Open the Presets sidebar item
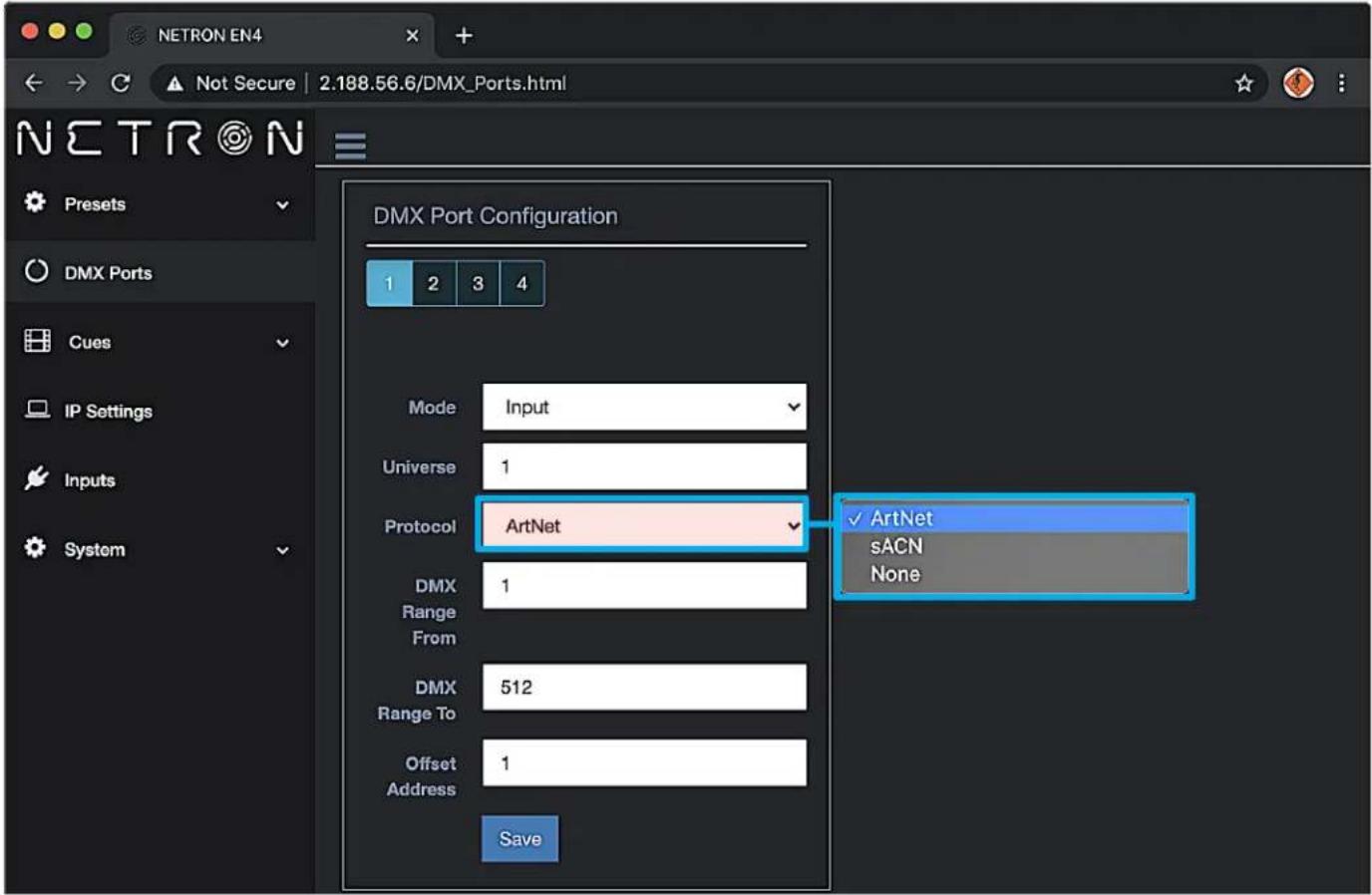Image resolution: width=1372 pixels, height=895 pixels. [160, 203]
